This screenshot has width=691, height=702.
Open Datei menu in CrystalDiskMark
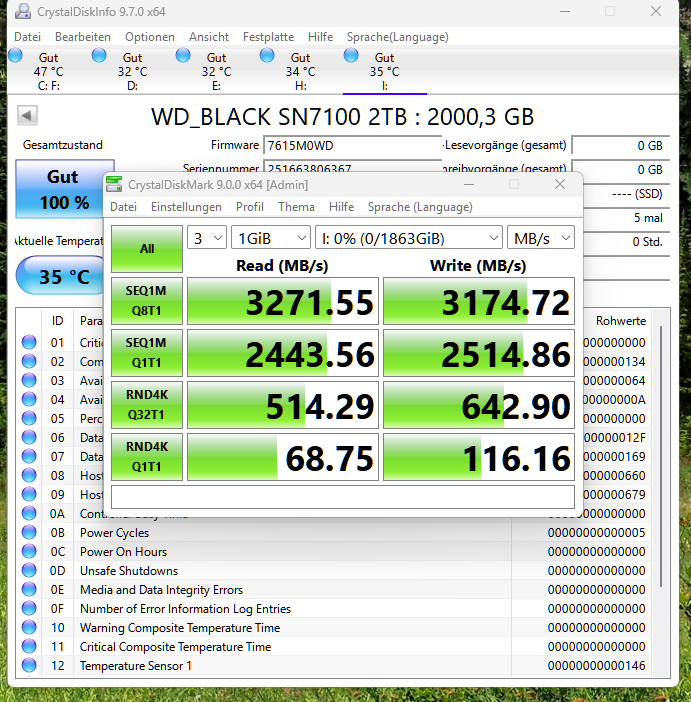[x=123, y=207]
